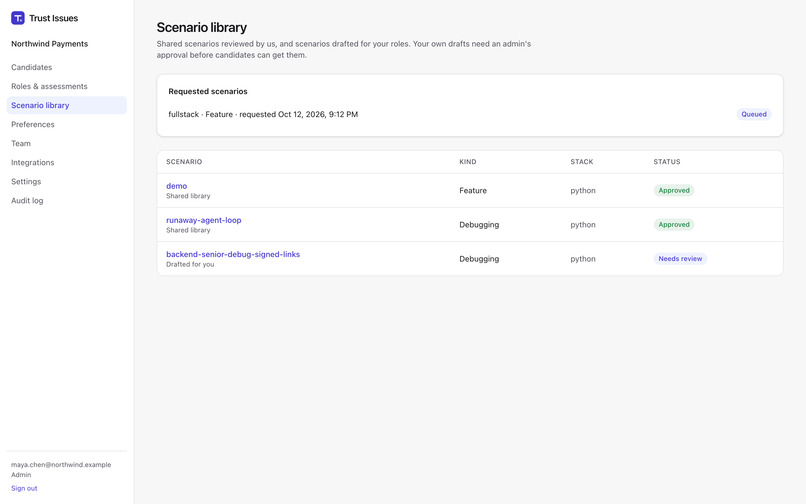This screenshot has width=806, height=504.
Task: Click the Scenario library page title
Action: pyautogui.click(x=202, y=27)
